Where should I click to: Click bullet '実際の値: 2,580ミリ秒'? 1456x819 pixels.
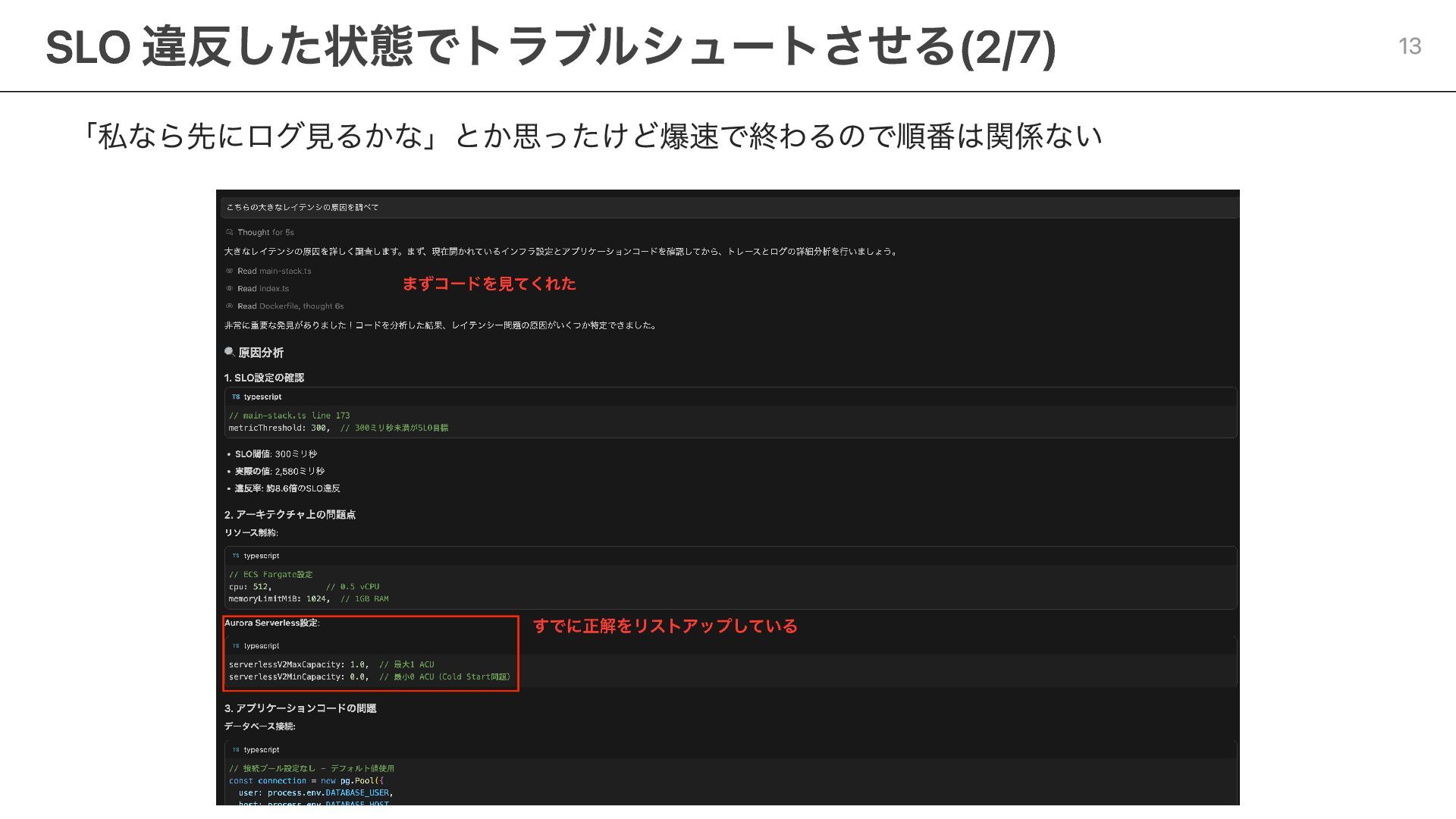coord(280,472)
